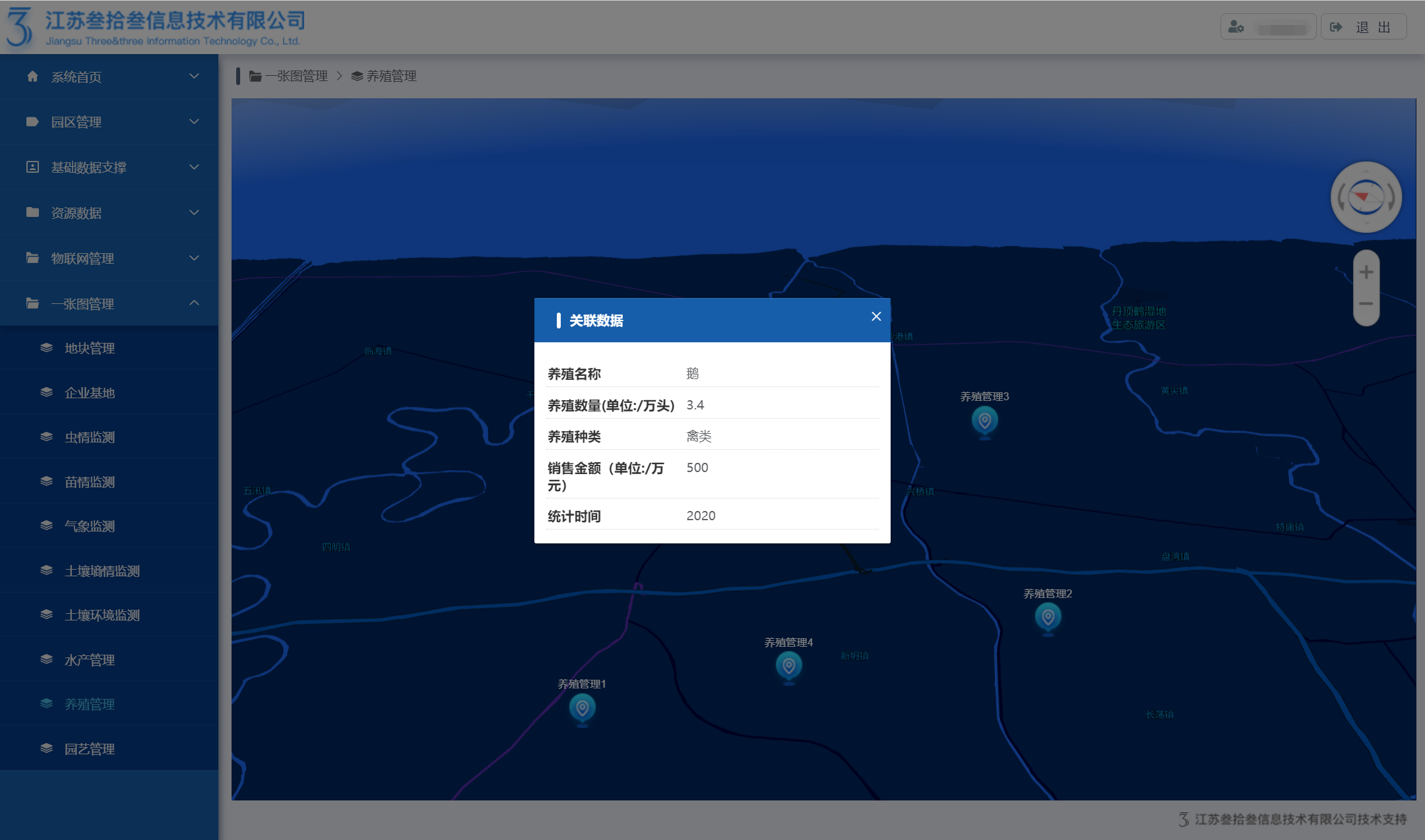Select the 养殖管理4 location pin
1425x840 pixels.
coord(788,666)
